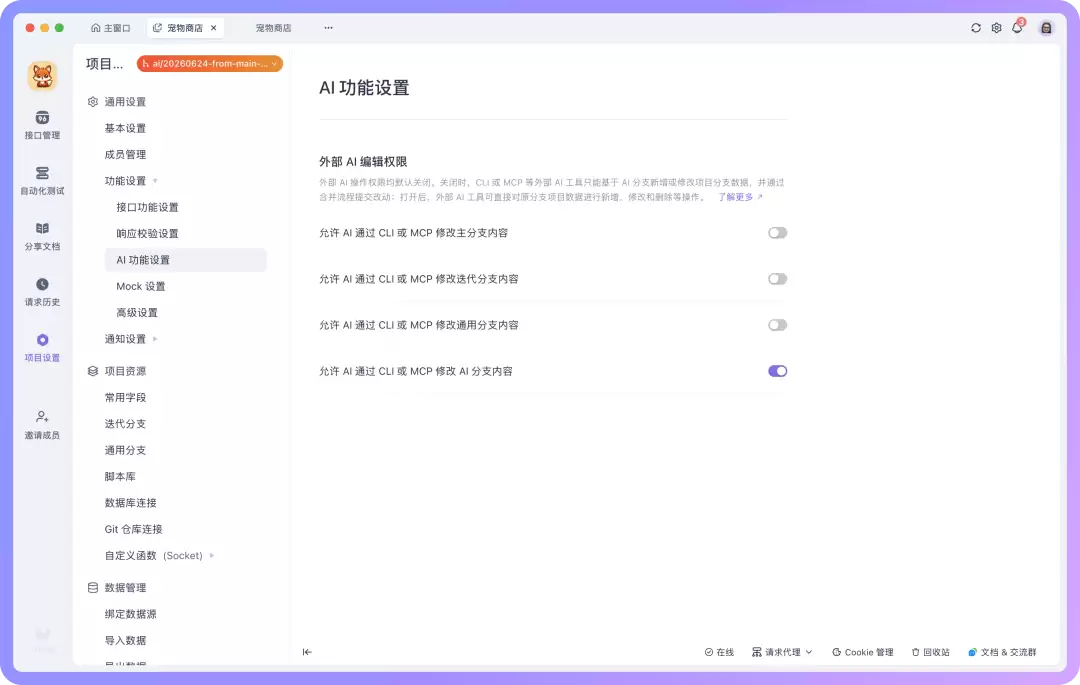Open 接口管理 in the sidebar
This screenshot has width=1080, height=685.
pos(42,125)
